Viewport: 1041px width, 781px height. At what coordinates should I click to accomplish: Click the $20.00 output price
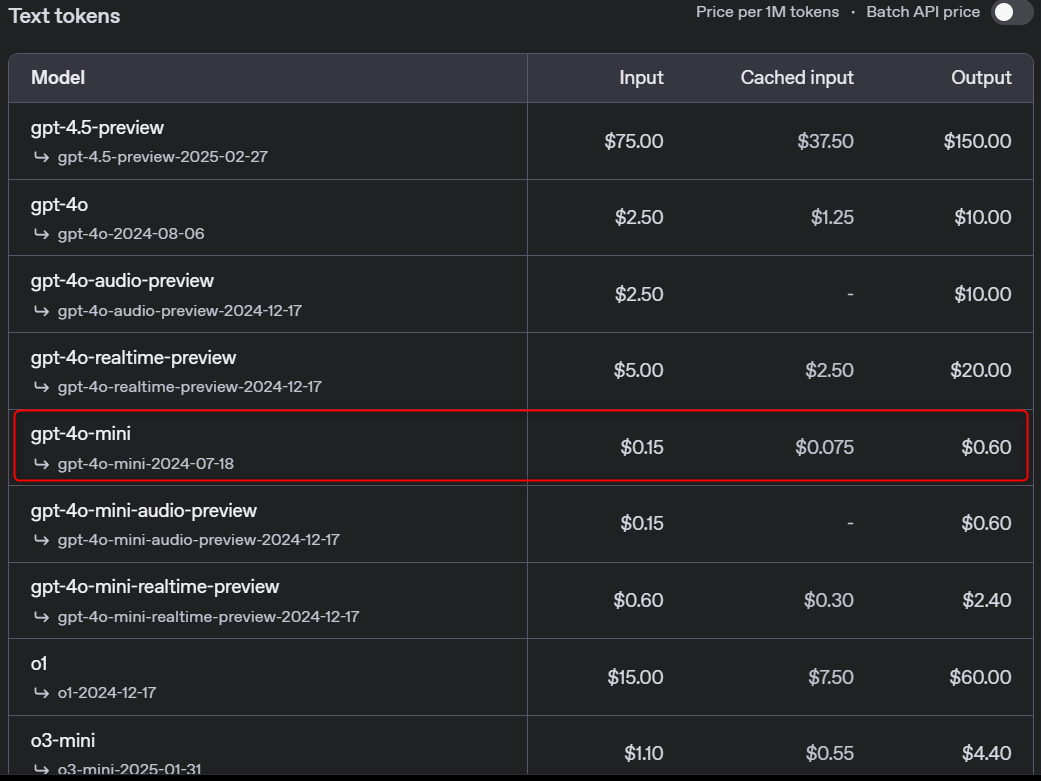(x=981, y=370)
